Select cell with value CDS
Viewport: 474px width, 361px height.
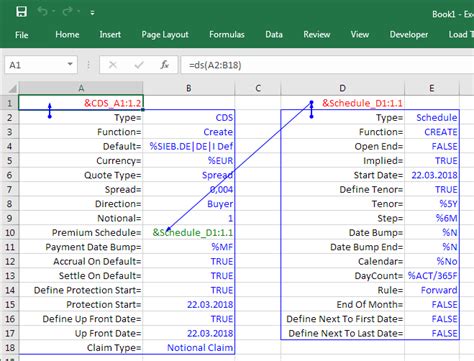coord(189,117)
